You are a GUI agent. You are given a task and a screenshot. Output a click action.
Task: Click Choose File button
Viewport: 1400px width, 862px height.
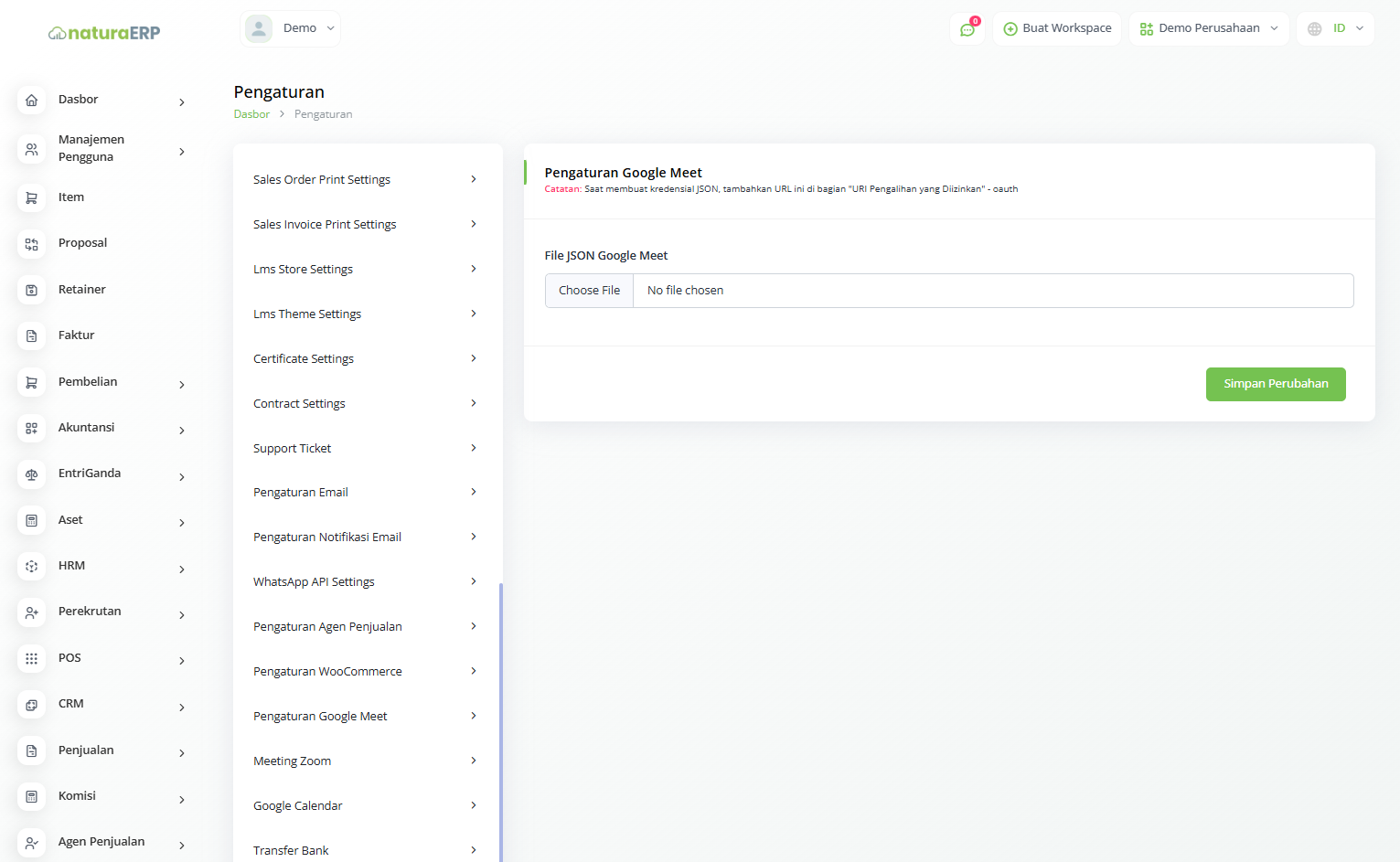pos(590,291)
